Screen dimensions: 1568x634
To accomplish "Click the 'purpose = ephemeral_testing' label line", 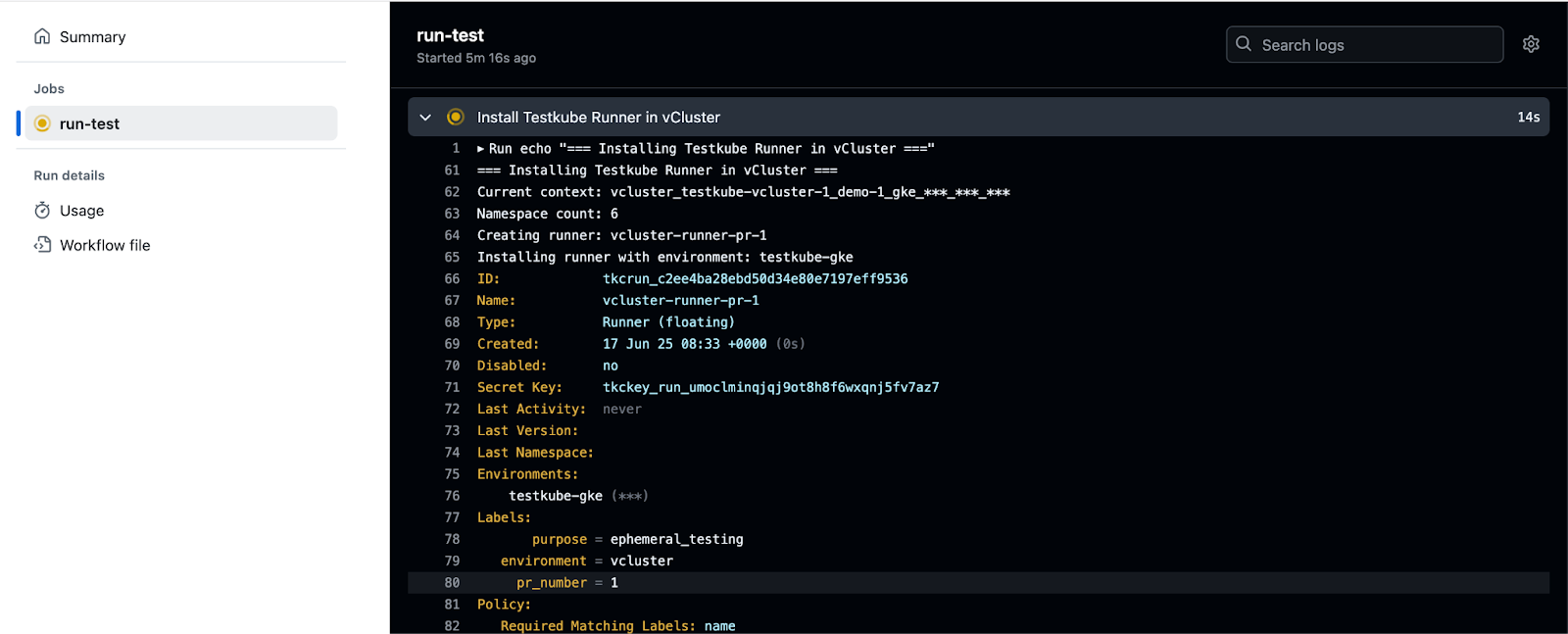I will click(638, 539).
